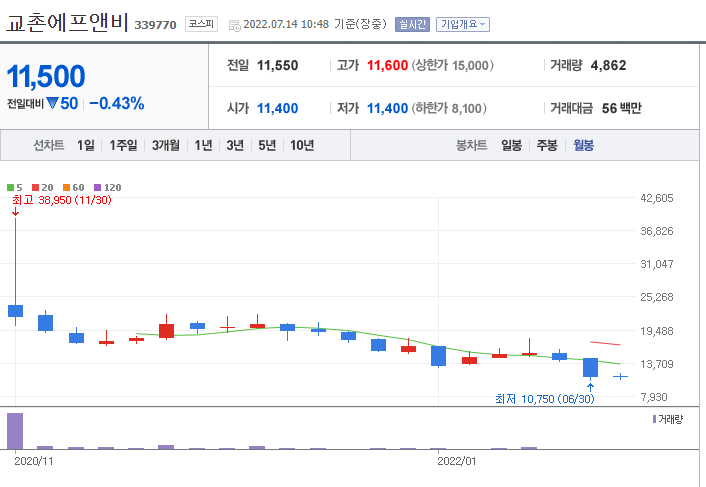Image resolution: width=706 pixels, height=487 pixels.
Task: Click the 거래량 legend in the volume pane
Action: [668, 419]
